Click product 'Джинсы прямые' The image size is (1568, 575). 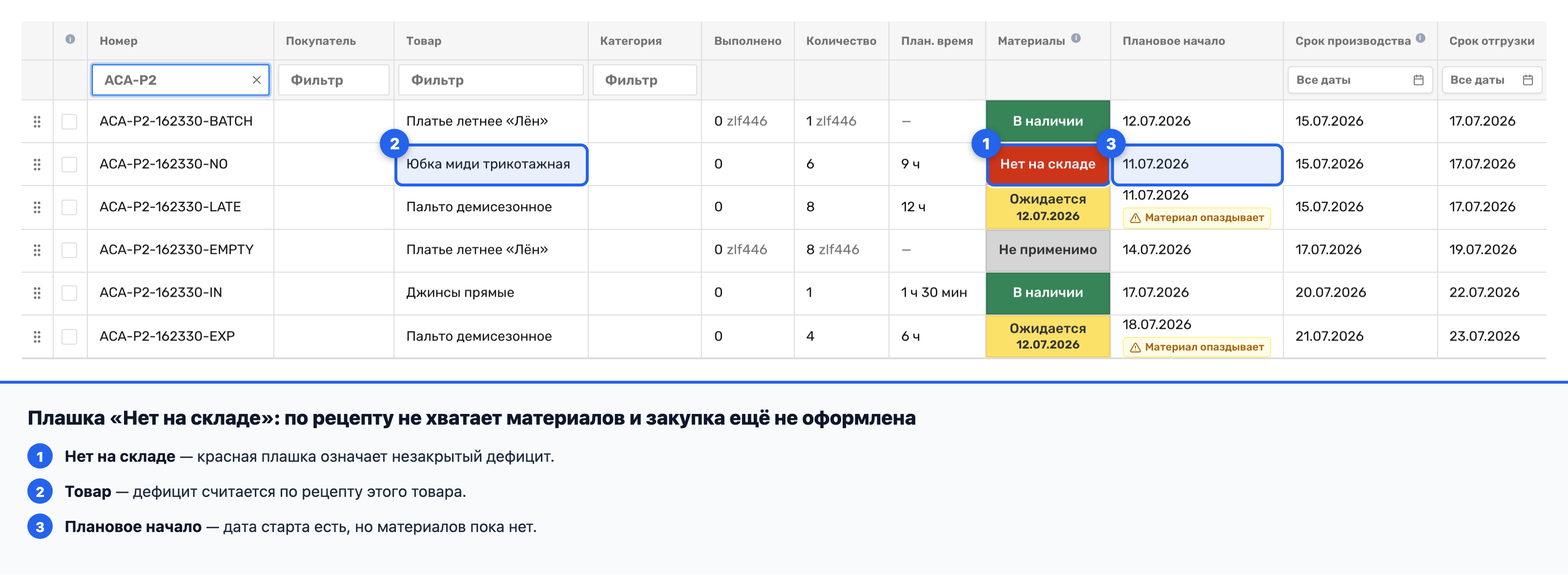pyautogui.click(x=460, y=293)
